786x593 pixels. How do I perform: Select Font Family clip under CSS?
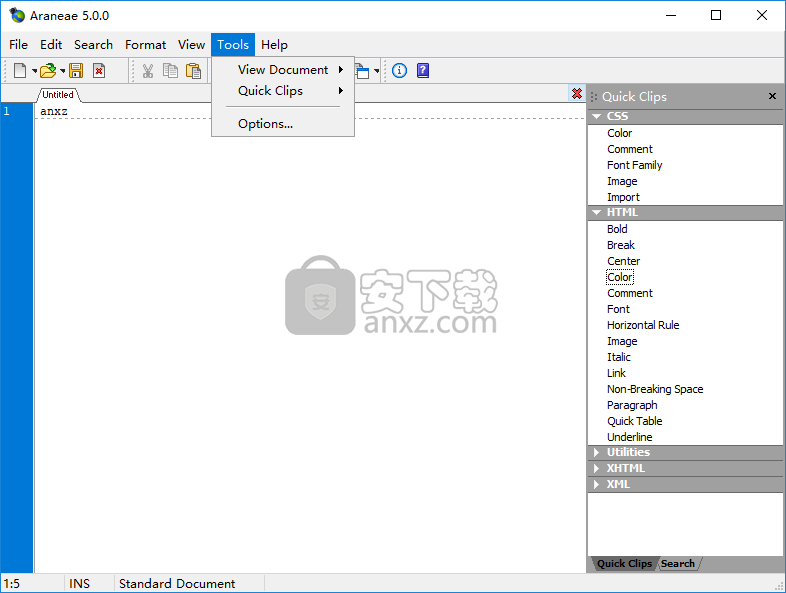pyautogui.click(x=635, y=165)
